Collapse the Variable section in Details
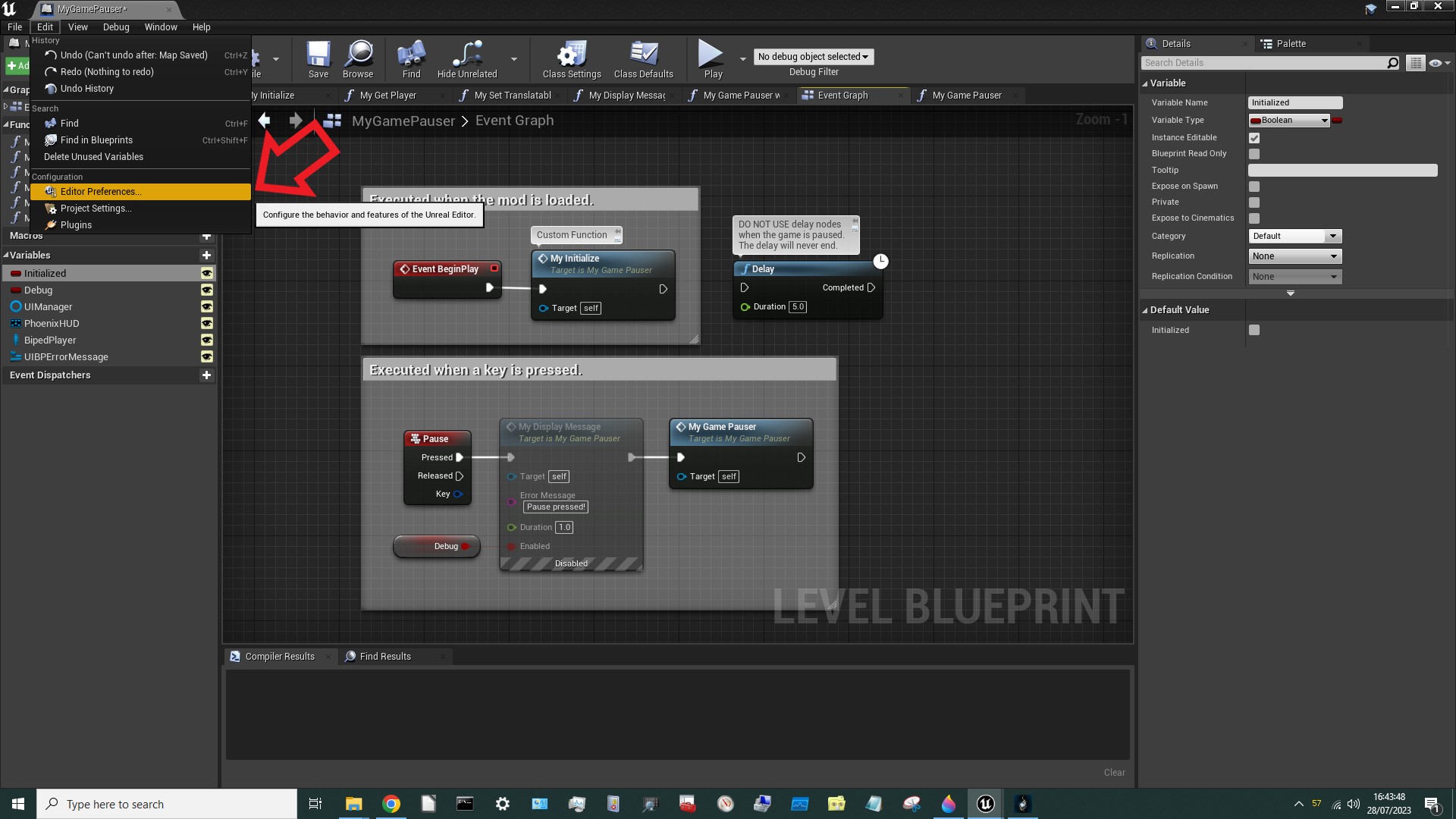Viewport: 1456px width, 819px height. (1145, 83)
